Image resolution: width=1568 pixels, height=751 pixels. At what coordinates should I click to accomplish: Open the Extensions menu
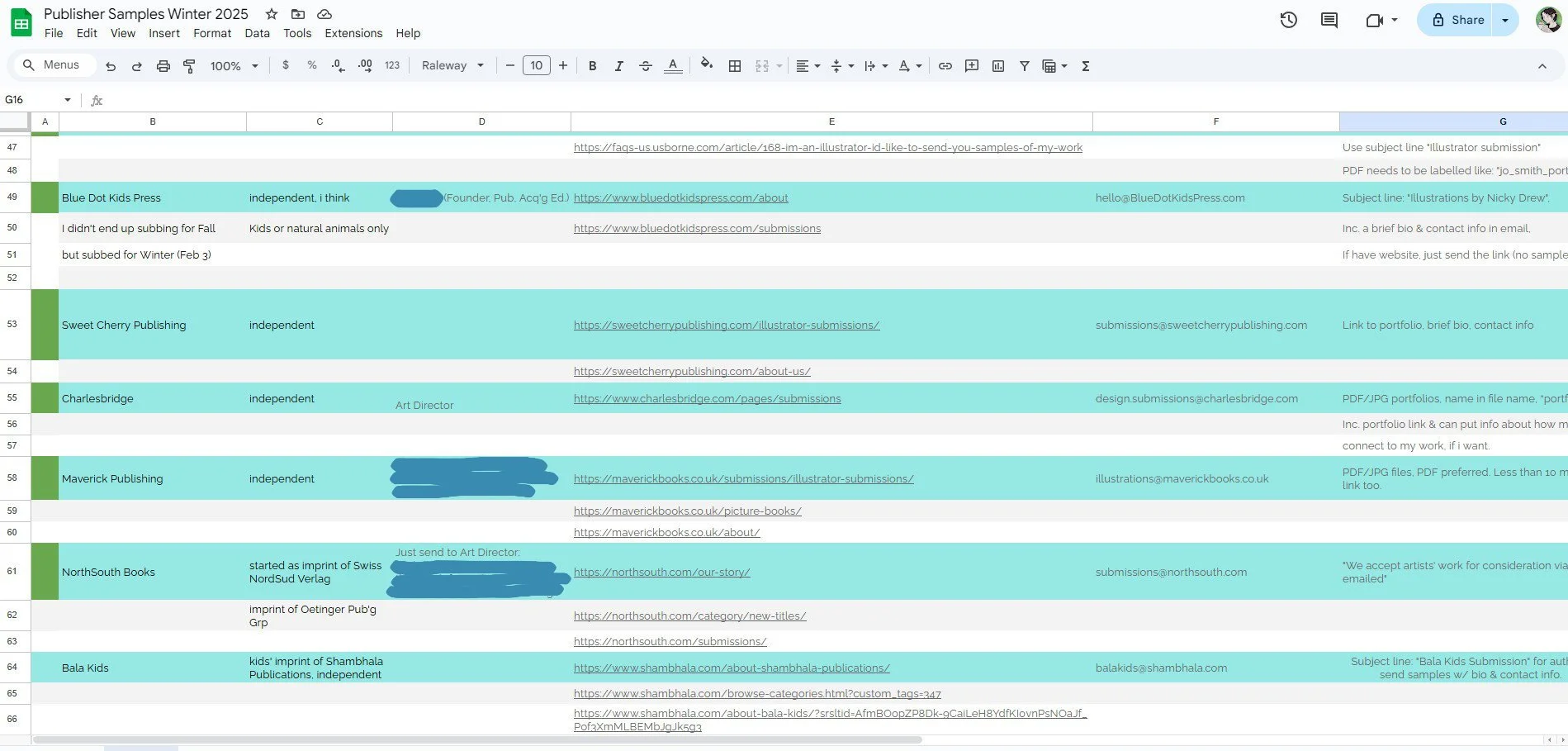[x=353, y=33]
